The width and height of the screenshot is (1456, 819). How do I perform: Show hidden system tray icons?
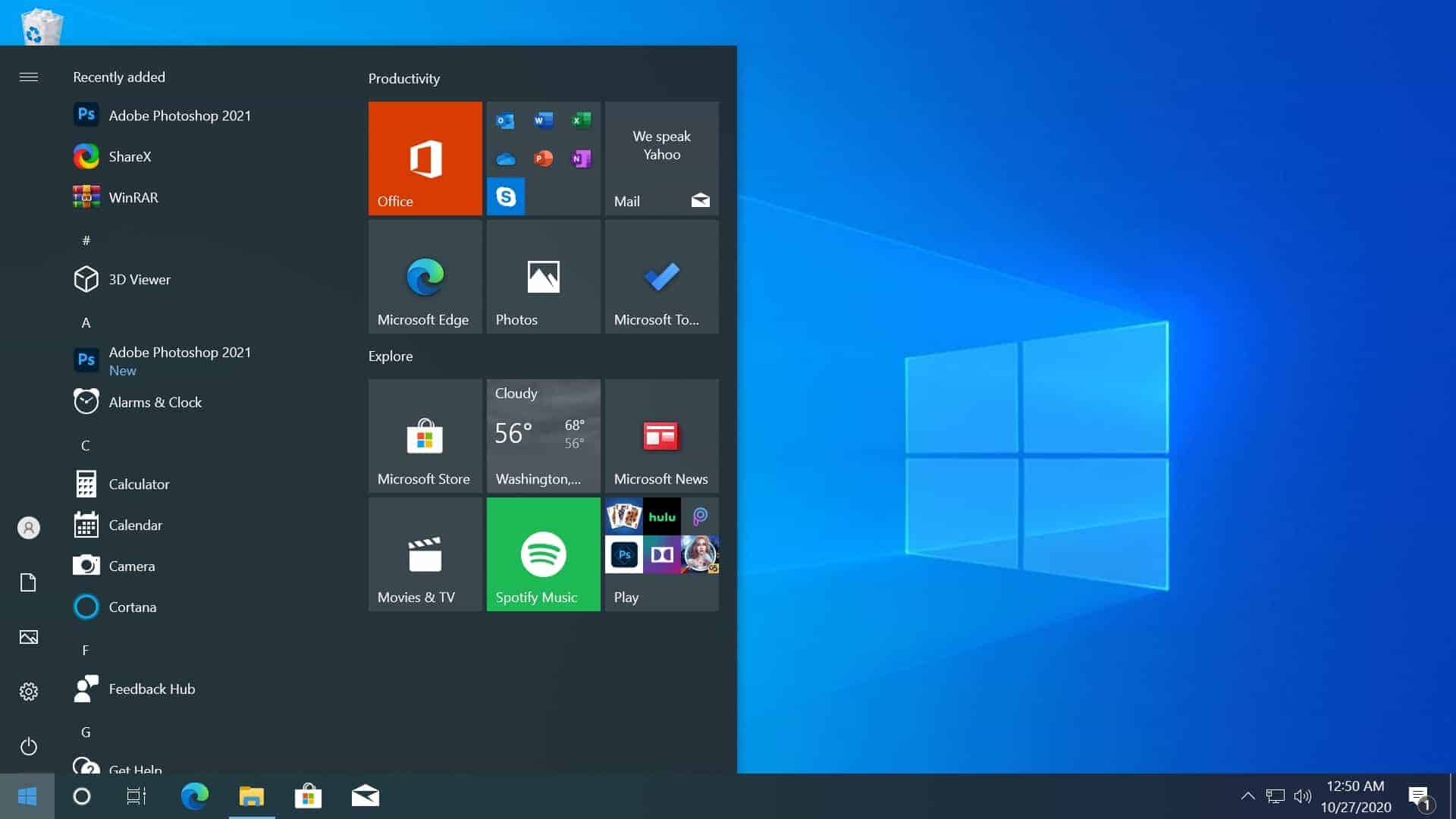pos(1247,796)
